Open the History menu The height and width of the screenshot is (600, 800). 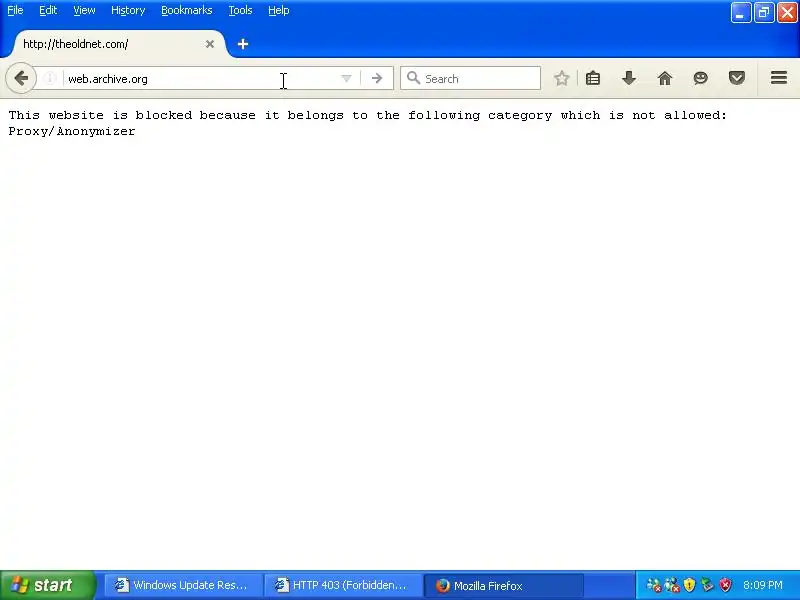click(x=128, y=10)
